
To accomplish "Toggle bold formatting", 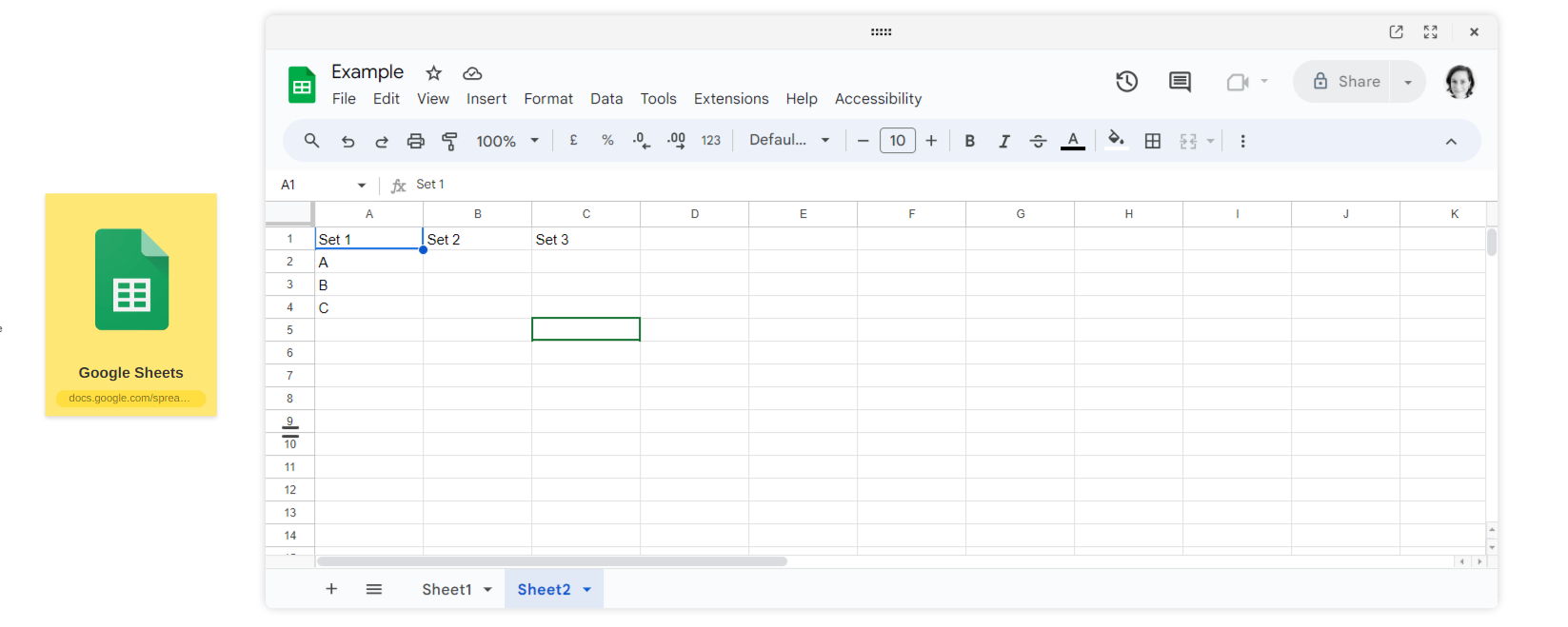I will (x=969, y=141).
